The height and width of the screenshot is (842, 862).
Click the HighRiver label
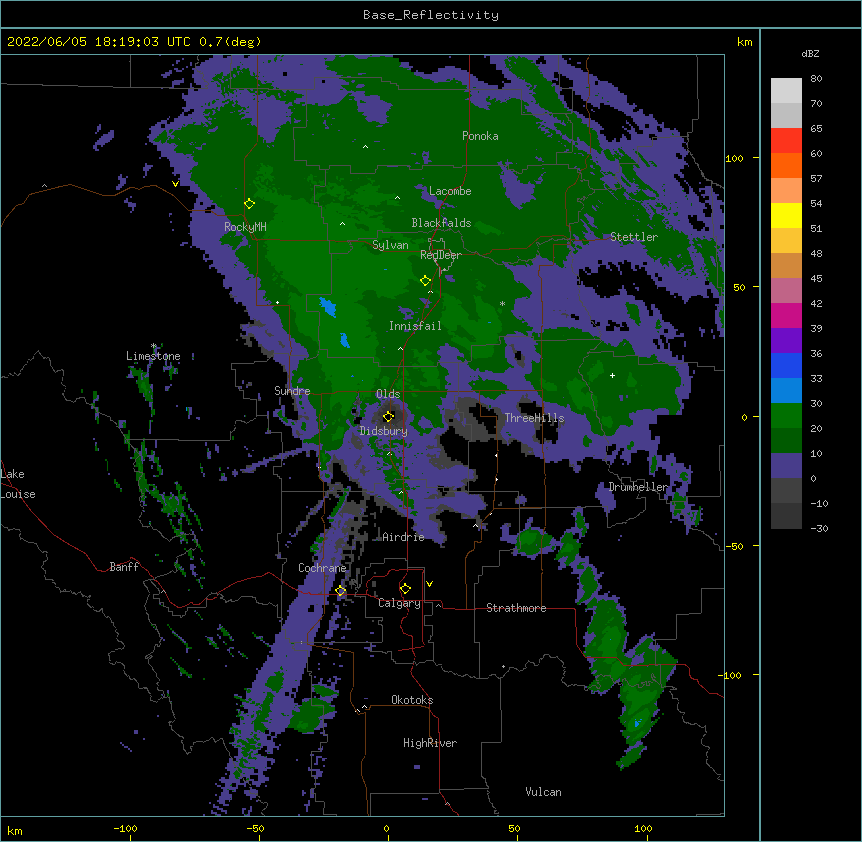430,743
